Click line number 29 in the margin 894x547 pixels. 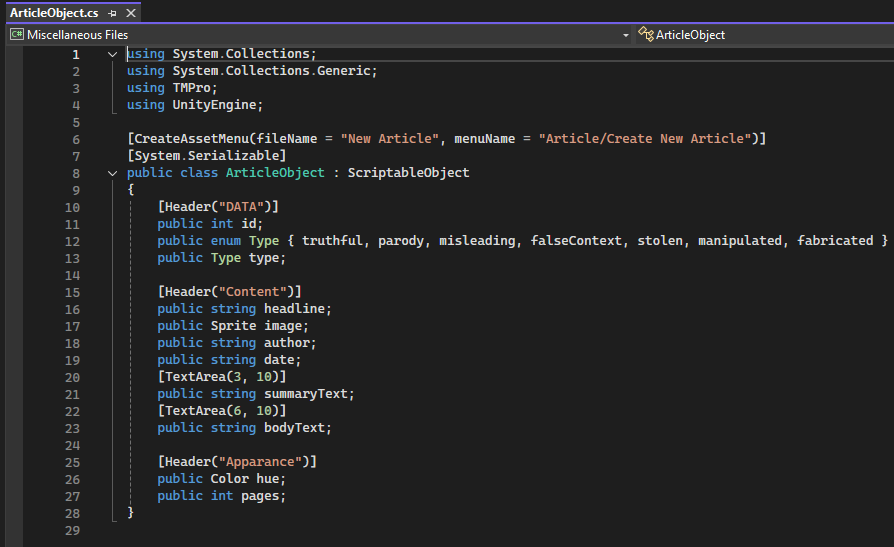(x=72, y=530)
